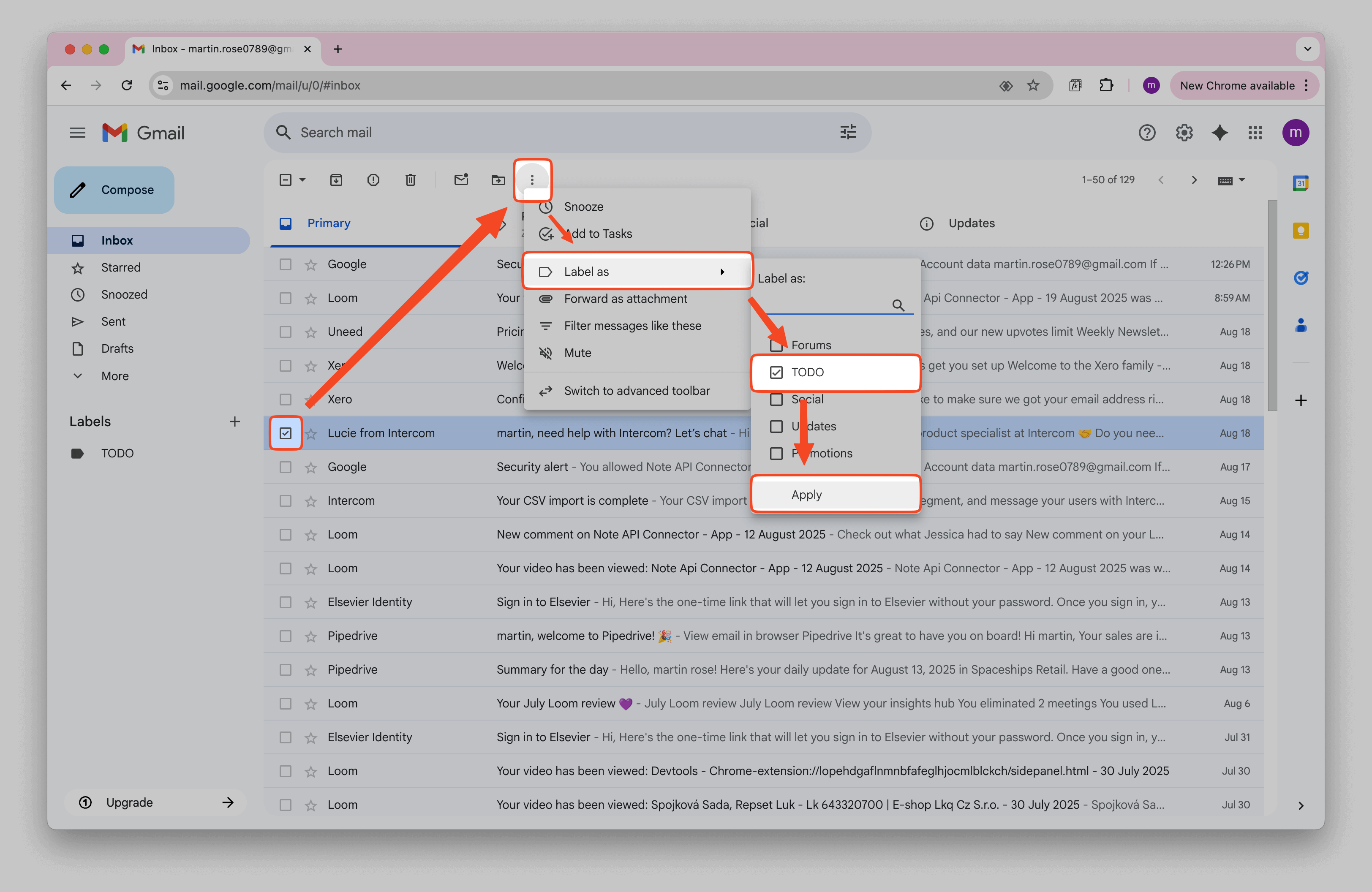Screen dimensions: 1372x892
Task: Expand More in the left sidebar
Action: point(114,376)
